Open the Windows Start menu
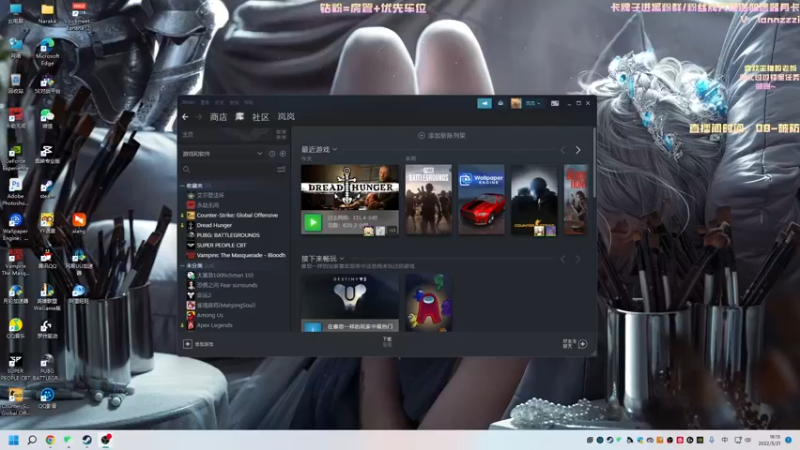The image size is (800, 450). 14,440
